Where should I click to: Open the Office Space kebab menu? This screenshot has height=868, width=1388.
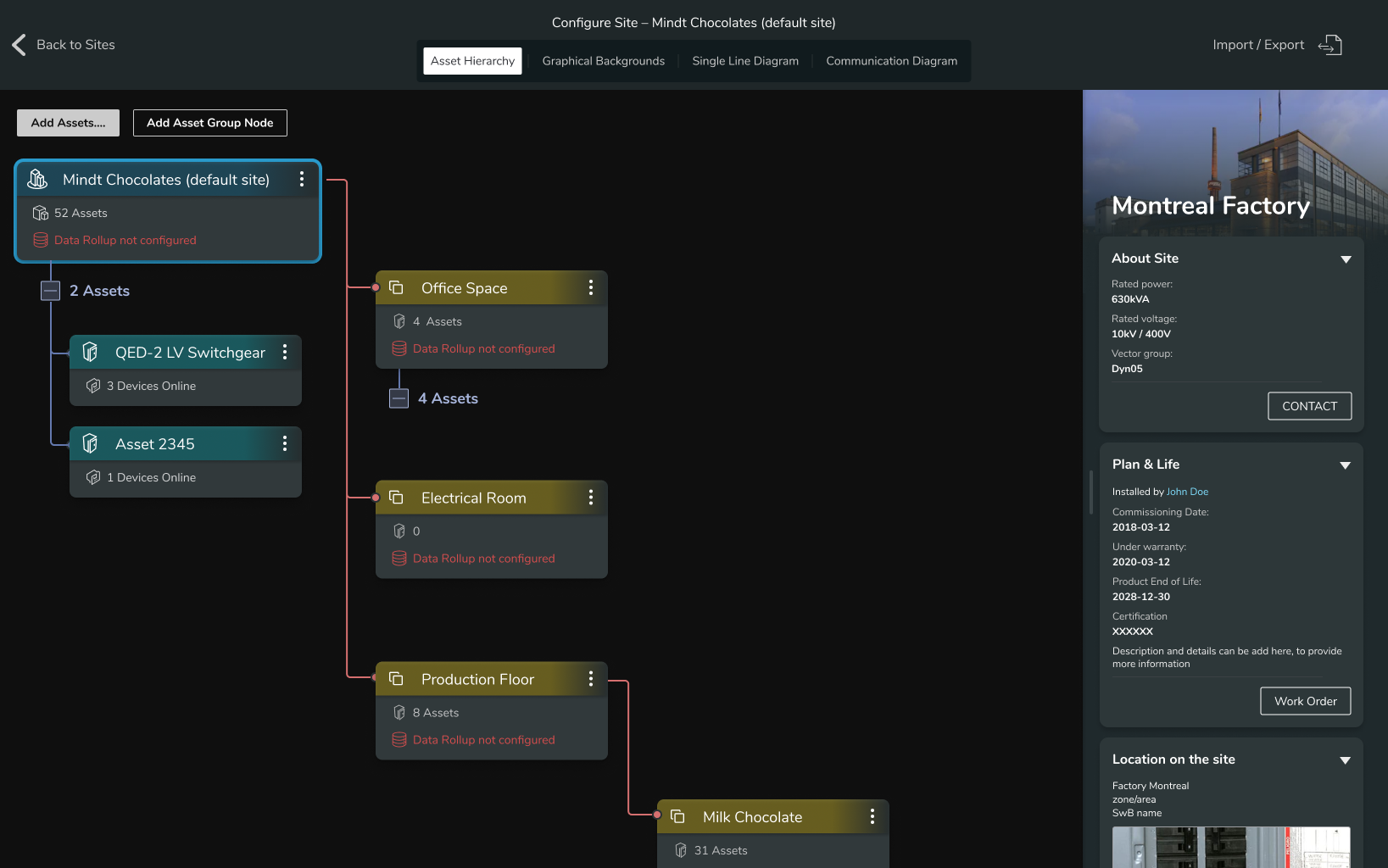[x=591, y=287]
